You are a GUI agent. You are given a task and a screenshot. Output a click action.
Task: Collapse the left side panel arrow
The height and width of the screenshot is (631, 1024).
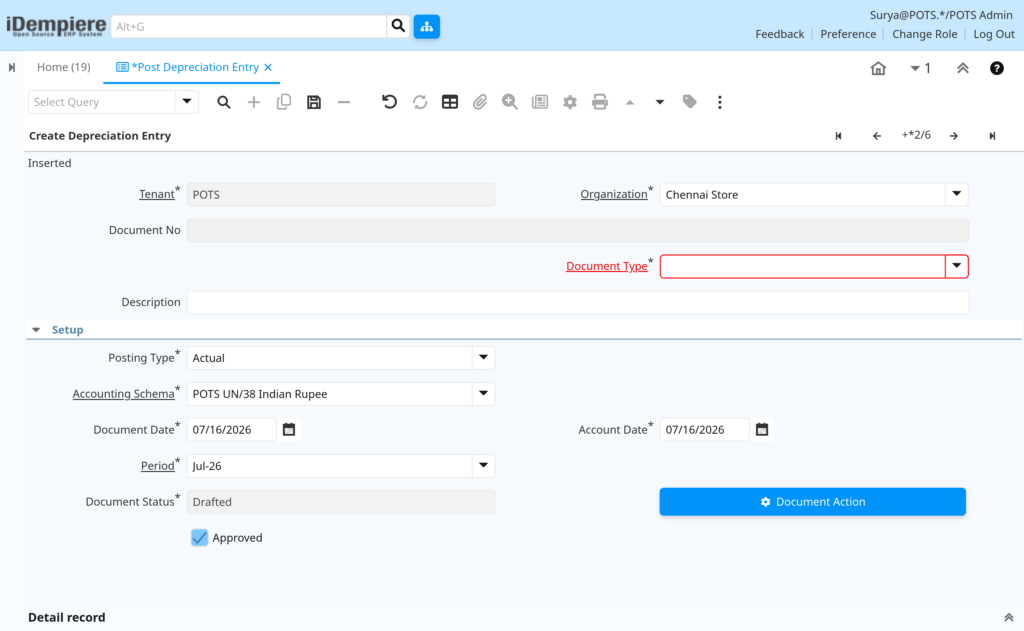12,67
